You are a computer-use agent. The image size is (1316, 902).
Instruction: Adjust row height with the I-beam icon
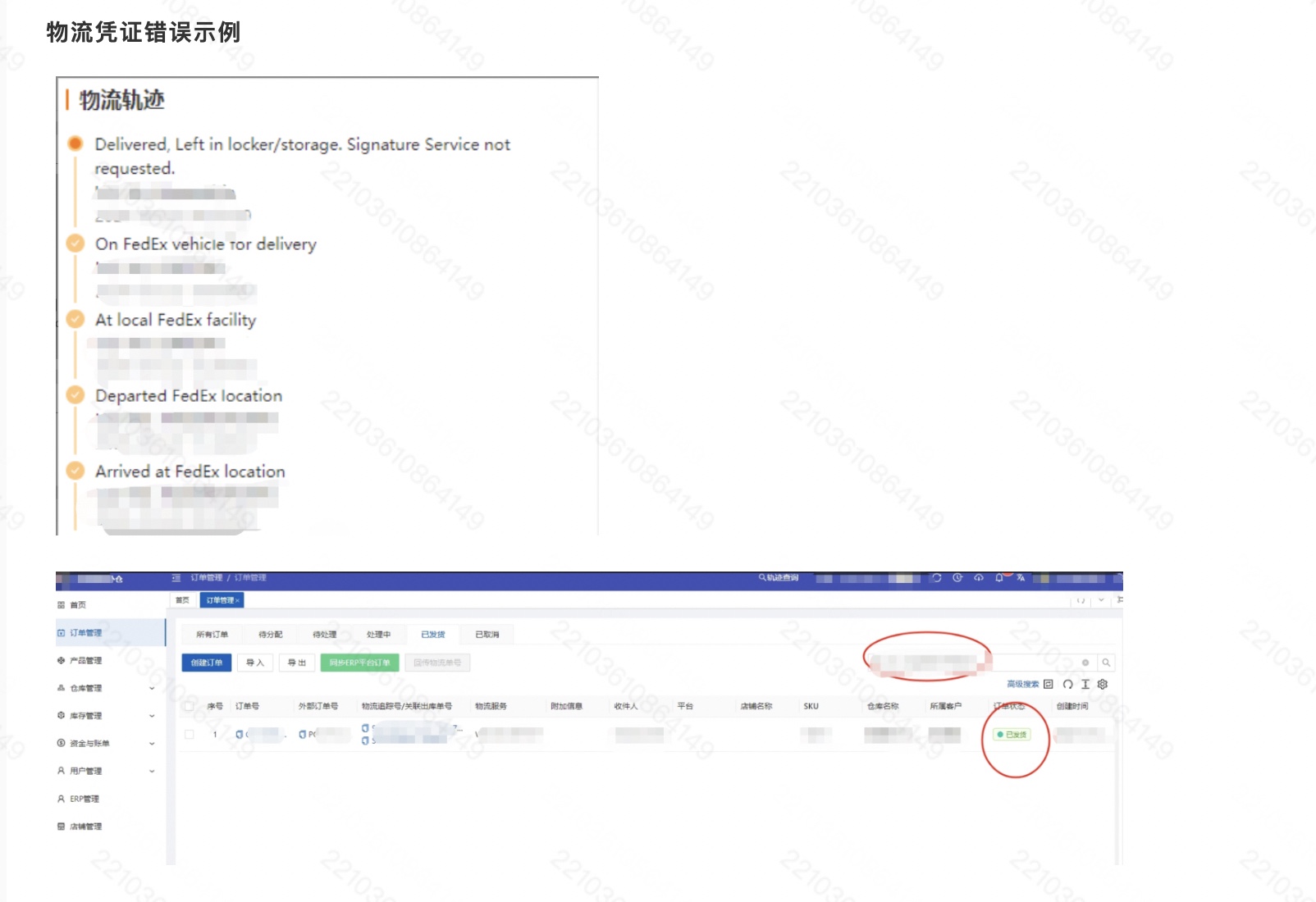pyautogui.click(x=1085, y=684)
